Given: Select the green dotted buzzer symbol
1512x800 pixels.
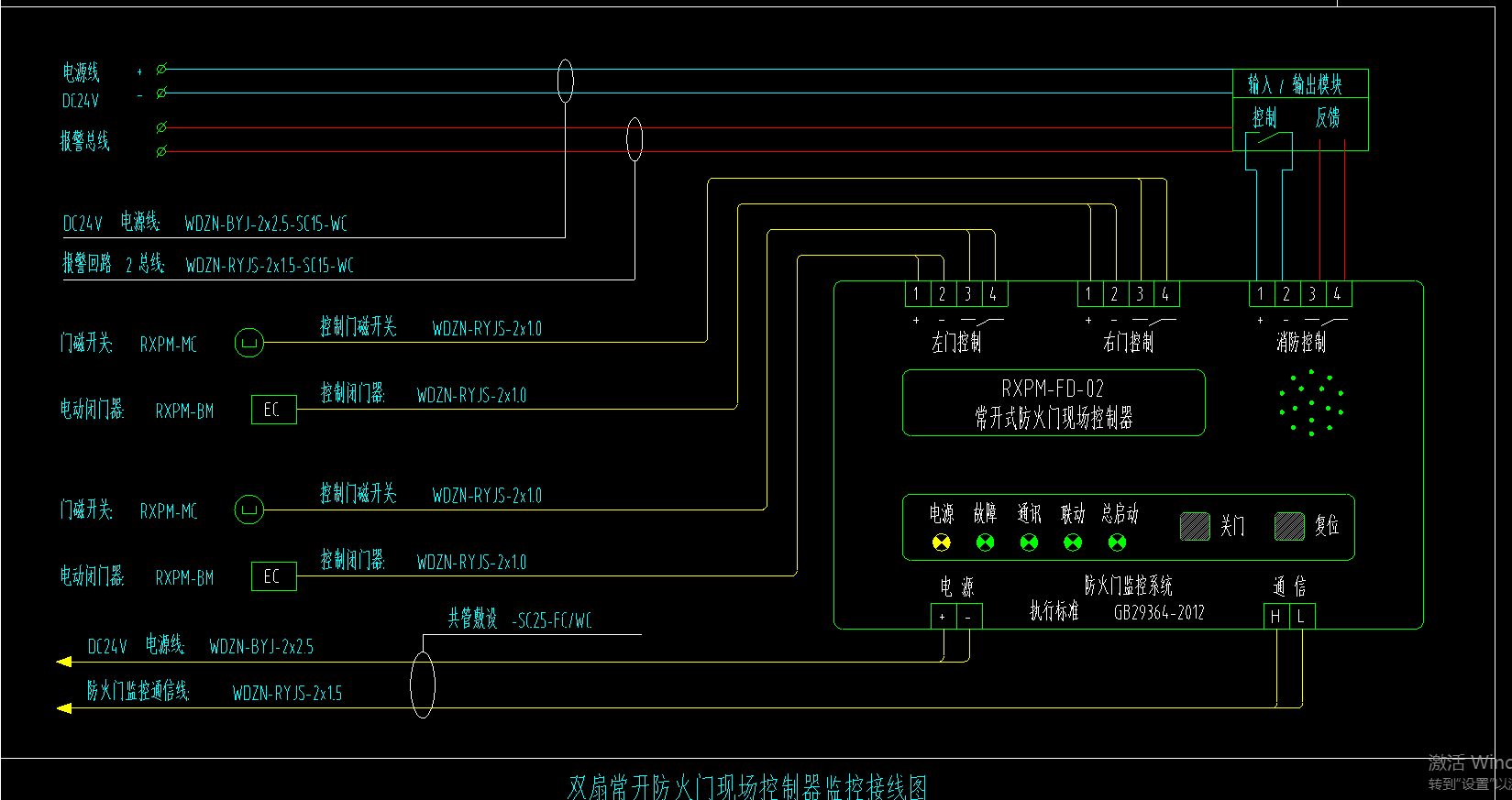Looking at the screenshot, I should 1312,403.
